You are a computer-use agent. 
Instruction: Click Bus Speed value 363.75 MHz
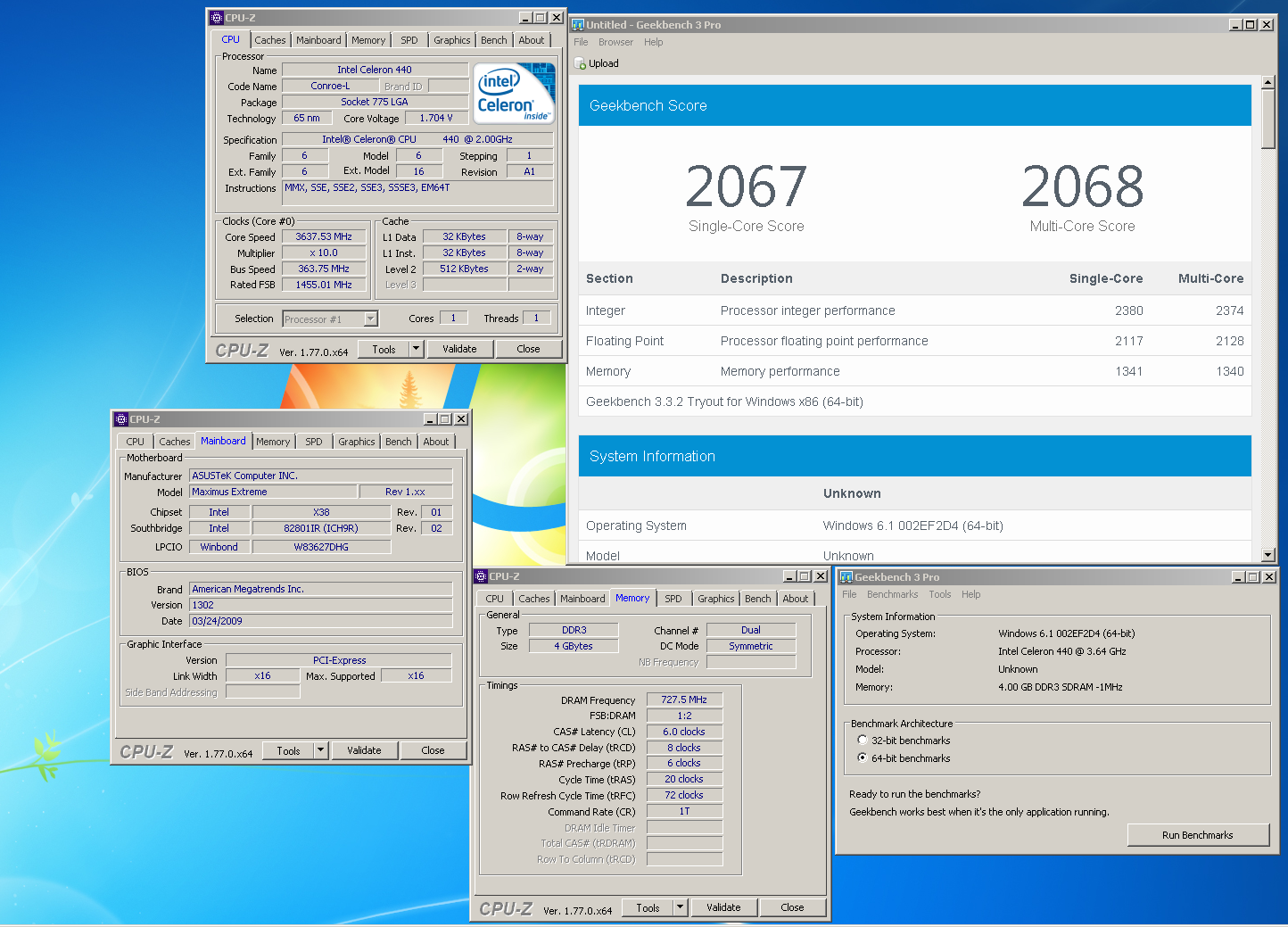pos(324,269)
